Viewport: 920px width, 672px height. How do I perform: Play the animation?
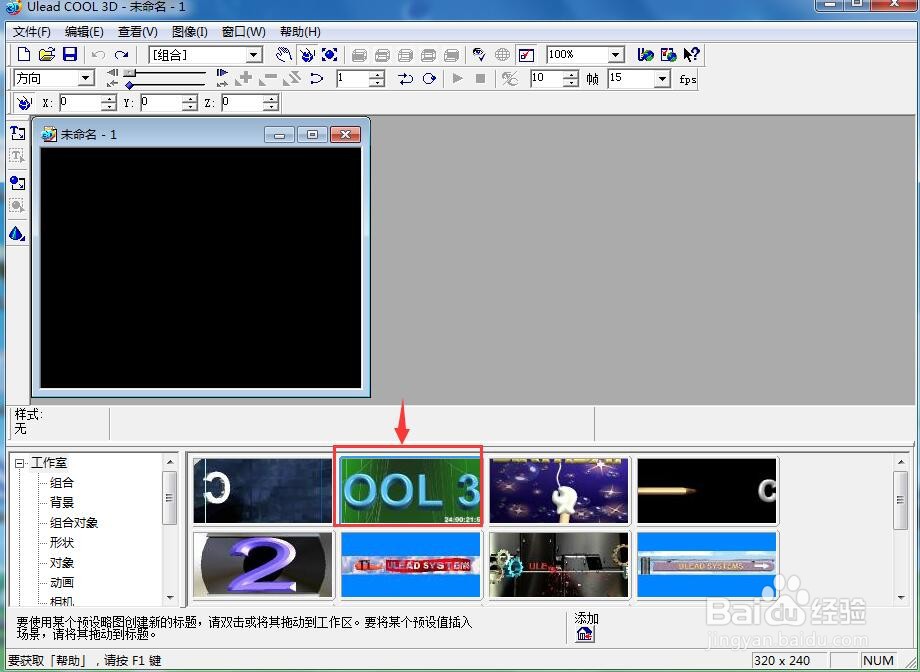click(458, 78)
